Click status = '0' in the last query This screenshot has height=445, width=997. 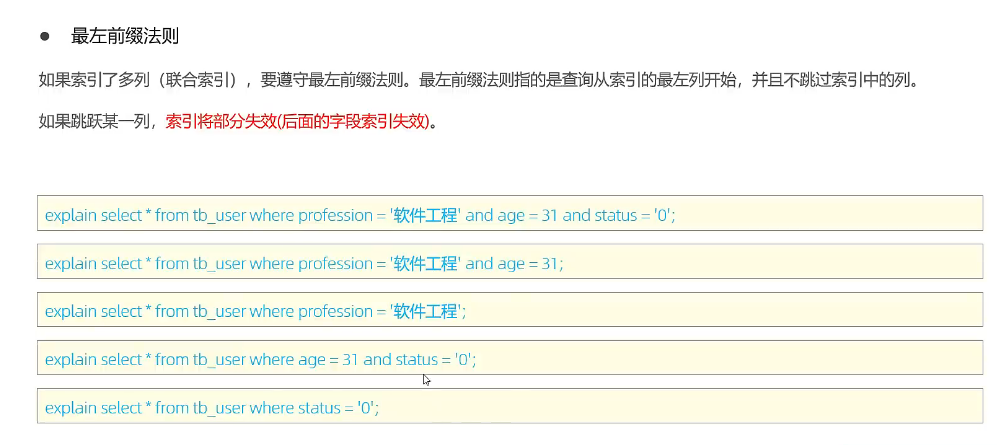338,407
